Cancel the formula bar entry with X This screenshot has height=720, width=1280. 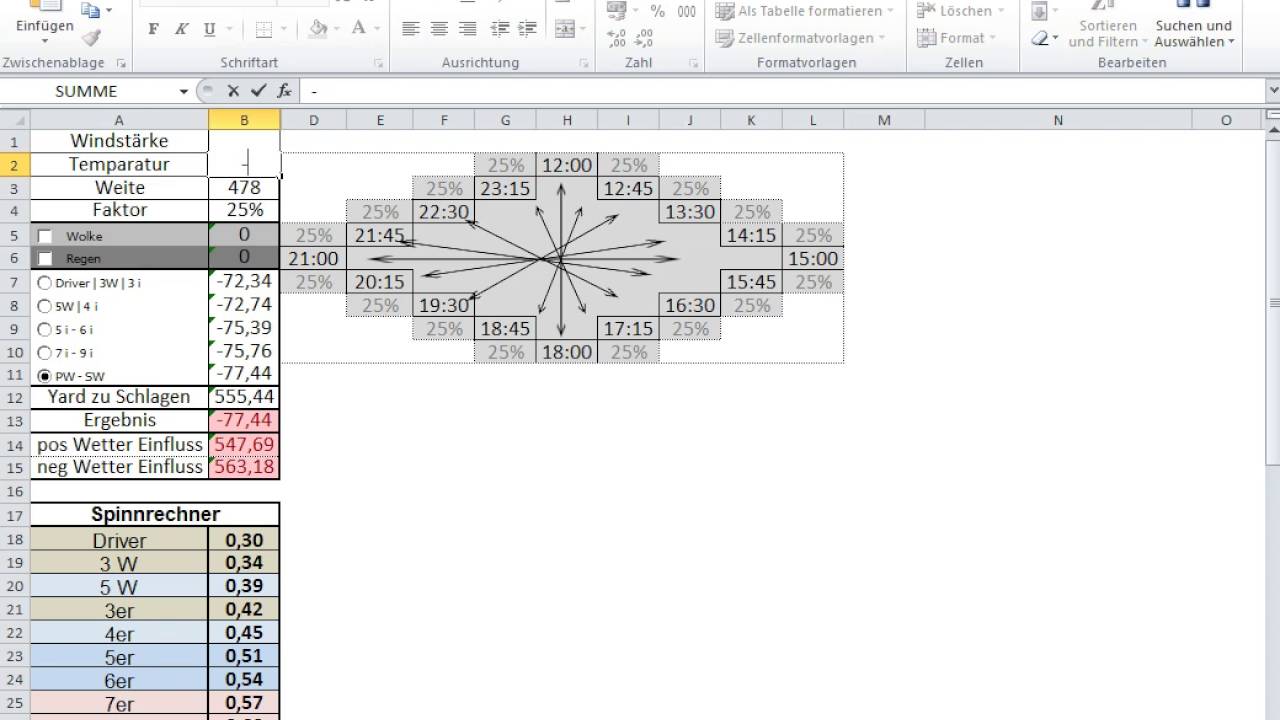(x=233, y=91)
